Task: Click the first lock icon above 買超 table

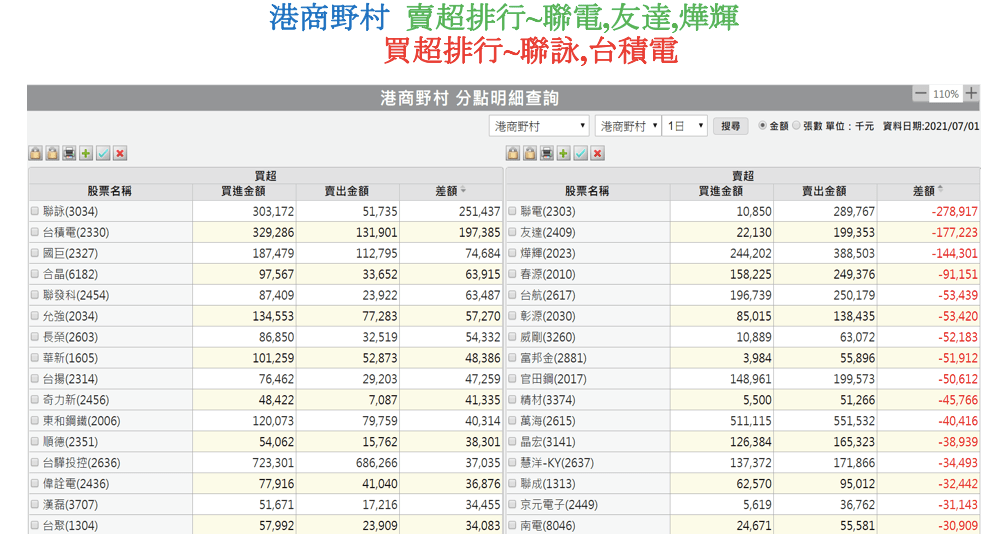Action: (x=35, y=153)
